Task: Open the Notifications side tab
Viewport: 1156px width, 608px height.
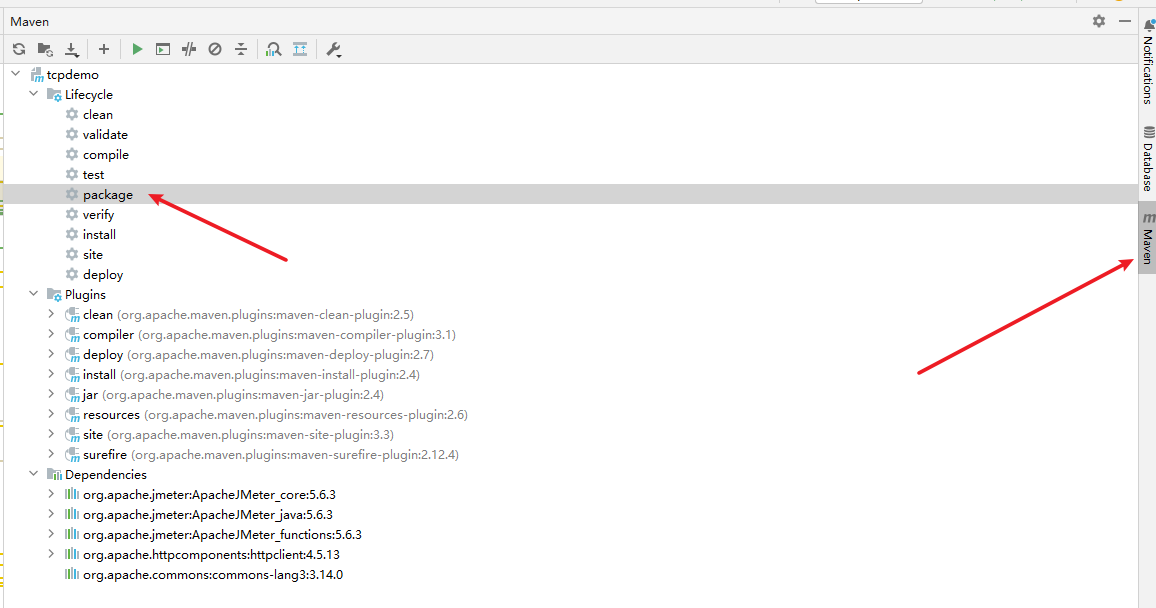Action: click(1148, 63)
